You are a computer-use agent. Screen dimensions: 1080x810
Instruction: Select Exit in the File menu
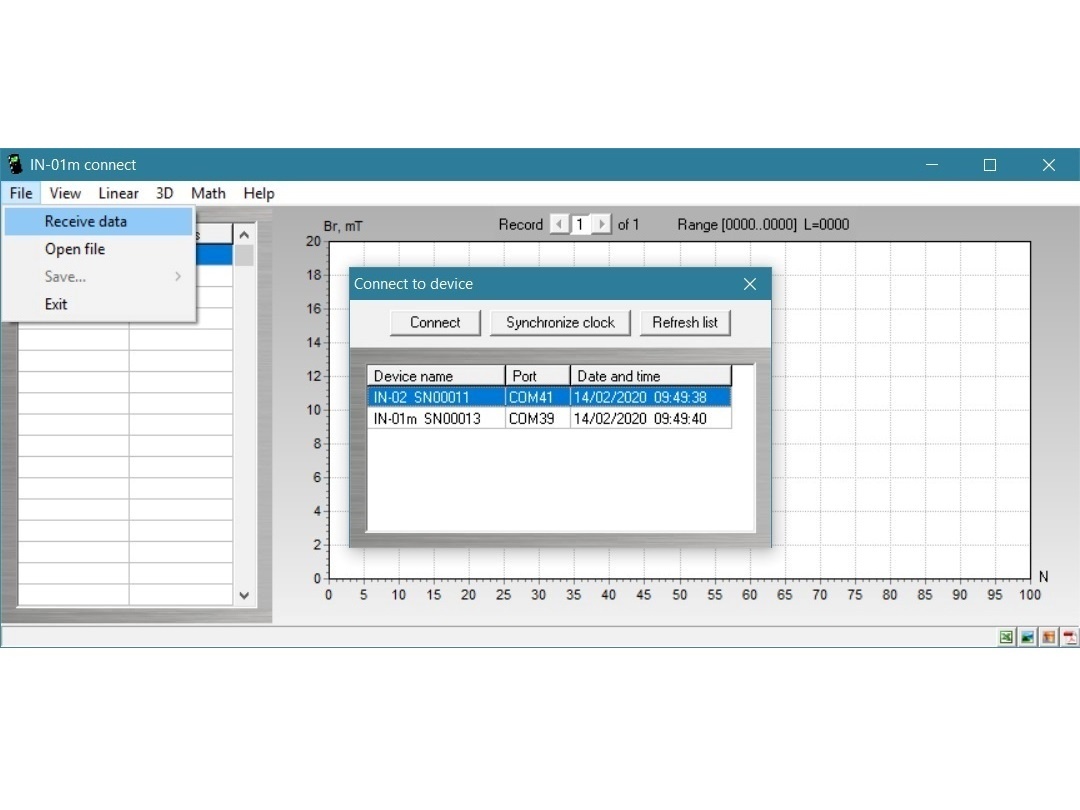click(56, 304)
